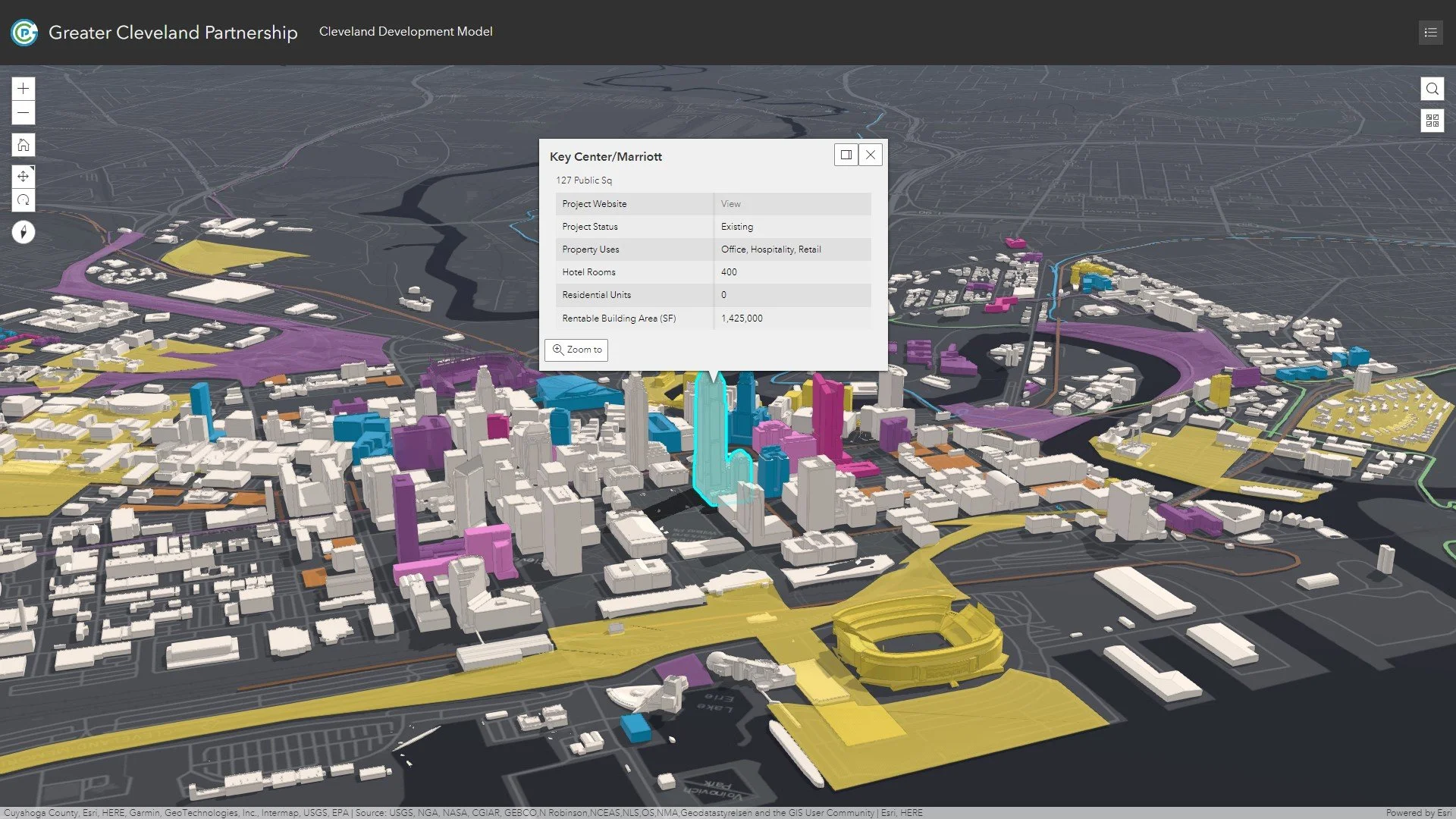Click the zoom out icon
This screenshot has width=1456, height=819.
coord(24,113)
